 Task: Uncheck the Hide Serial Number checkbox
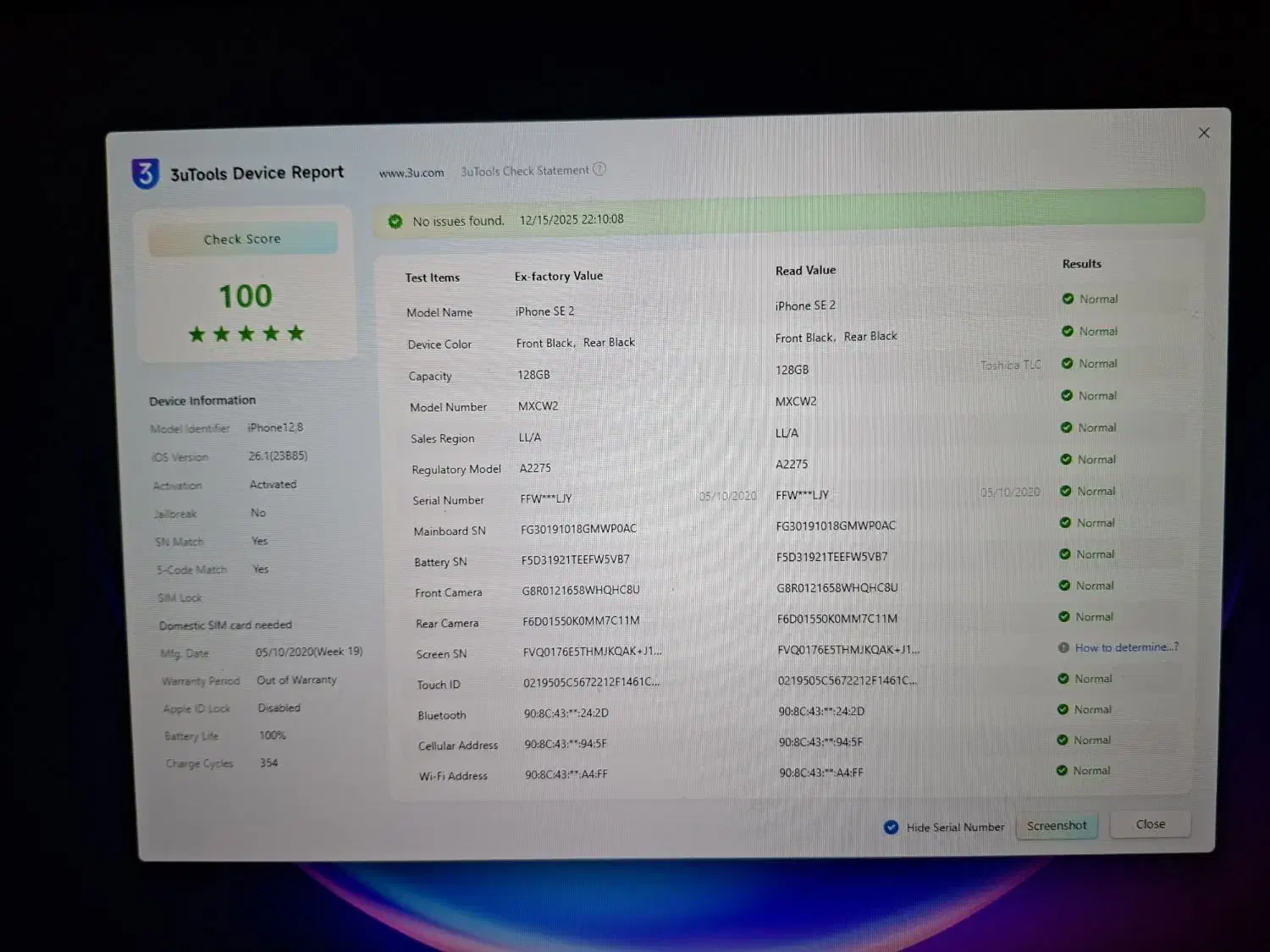891,827
